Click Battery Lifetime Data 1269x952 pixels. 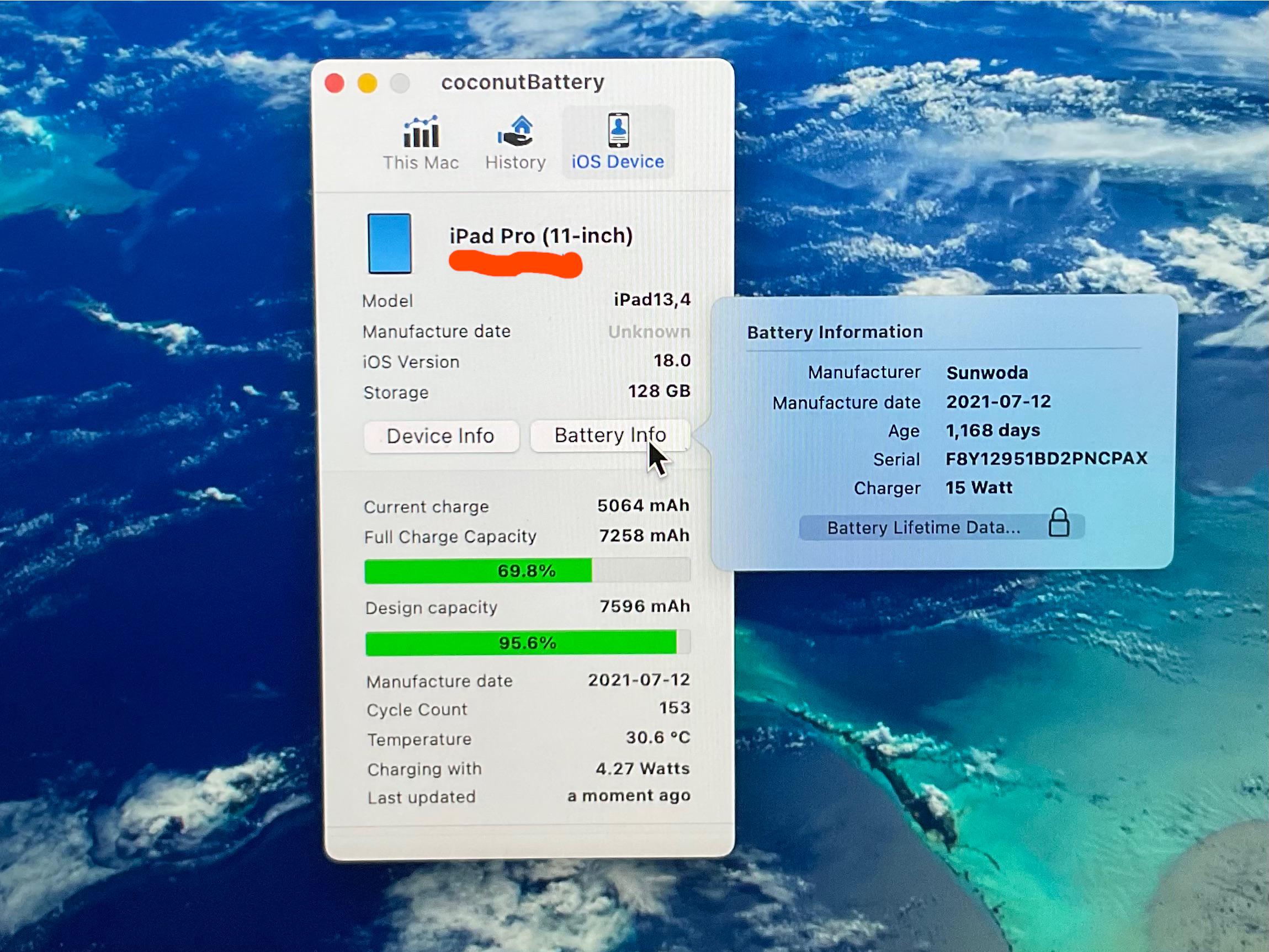tap(922, 527)
